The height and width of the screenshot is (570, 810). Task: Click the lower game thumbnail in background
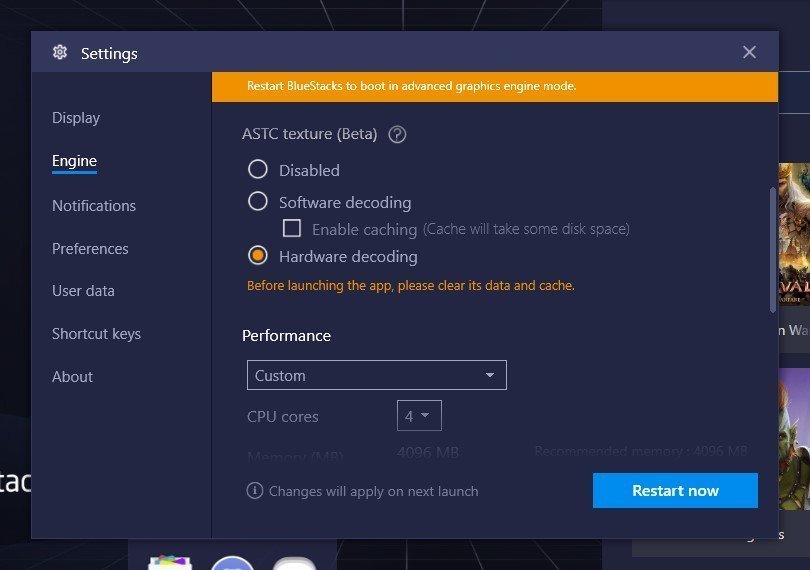(794, 439)
